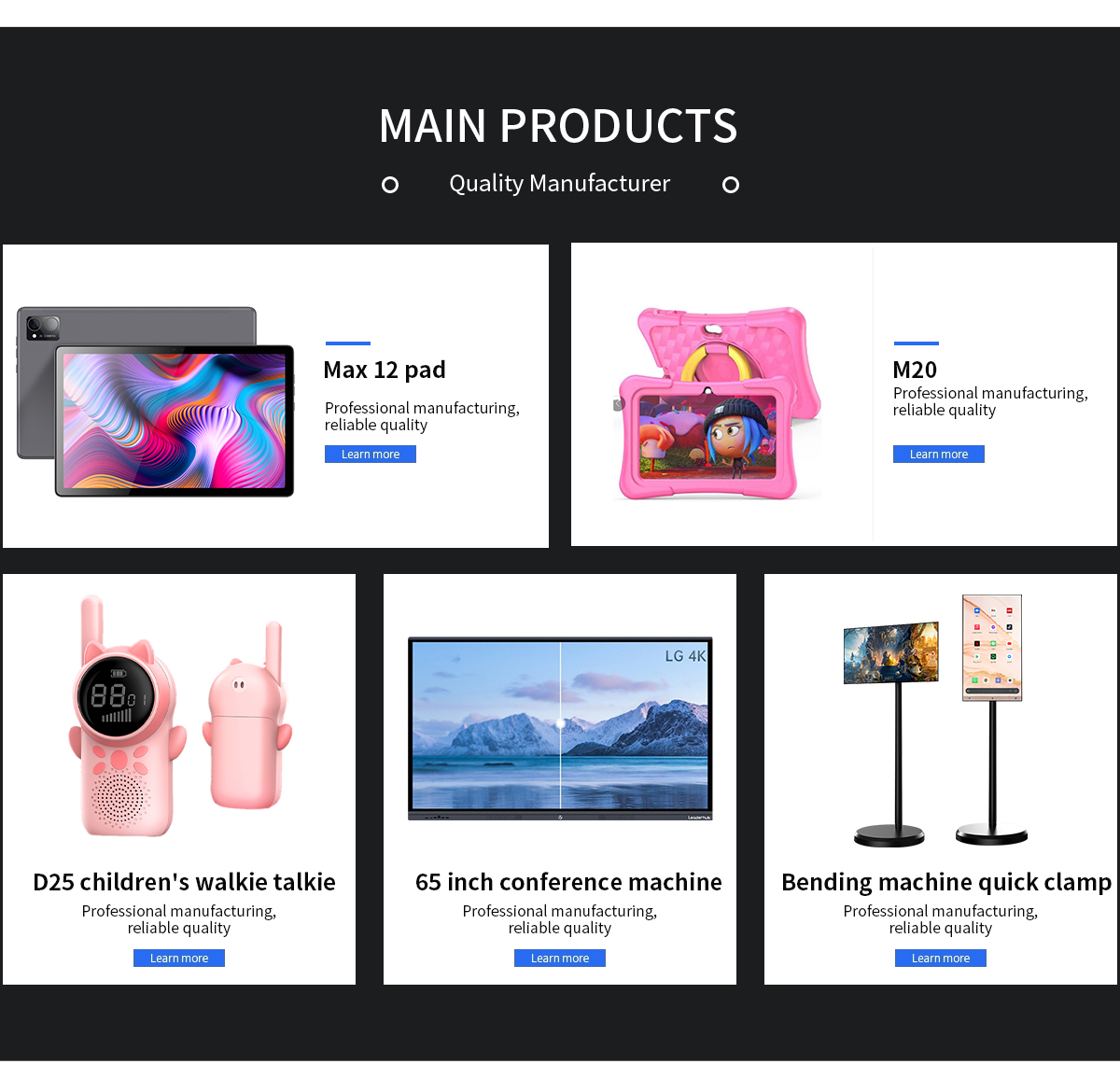Open the Max 12 pad tablet image
The height and width of the screenshot is (1078, 1120).
156,401
